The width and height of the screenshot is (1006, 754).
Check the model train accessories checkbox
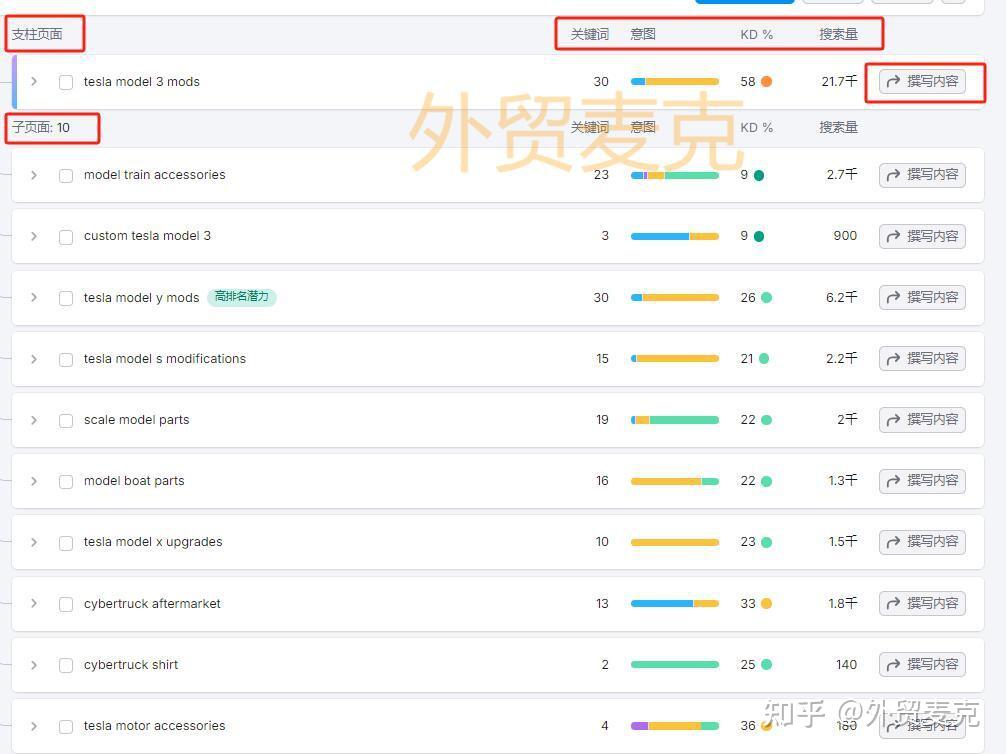point(65,176)
